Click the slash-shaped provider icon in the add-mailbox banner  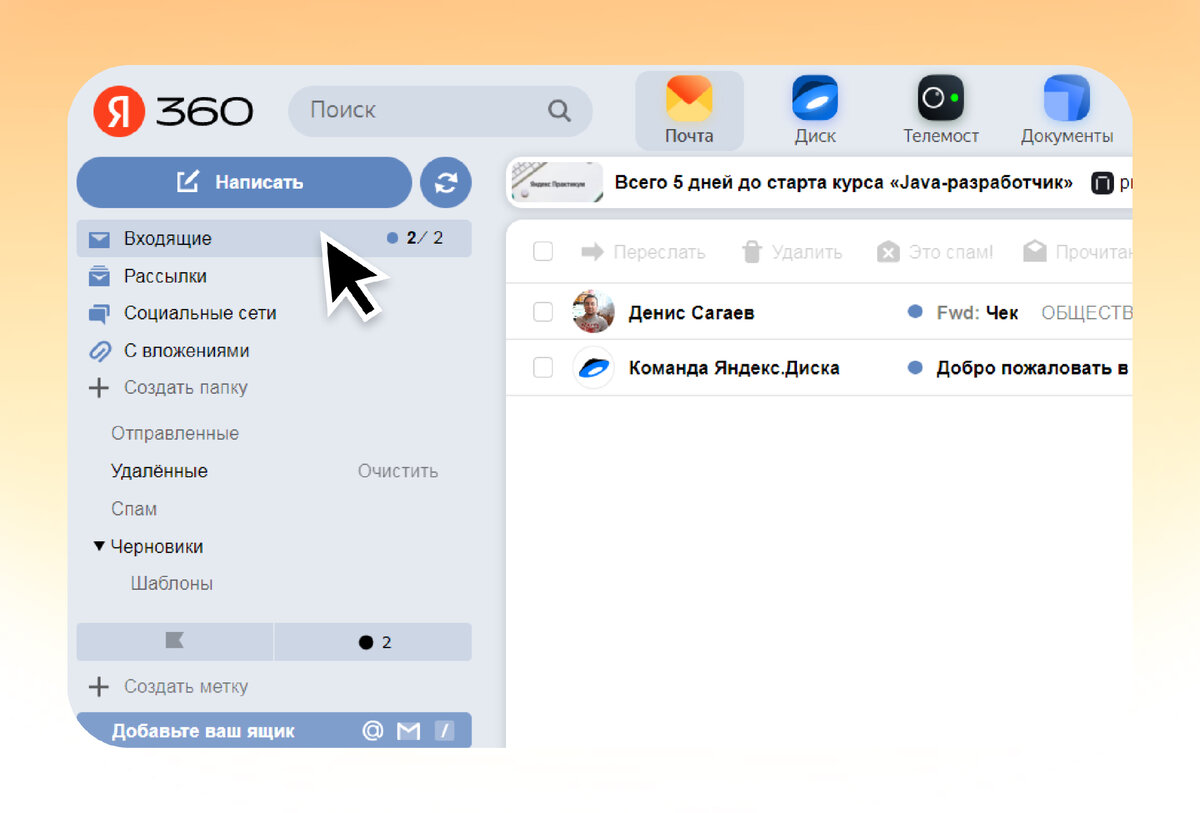pos(444,731)
